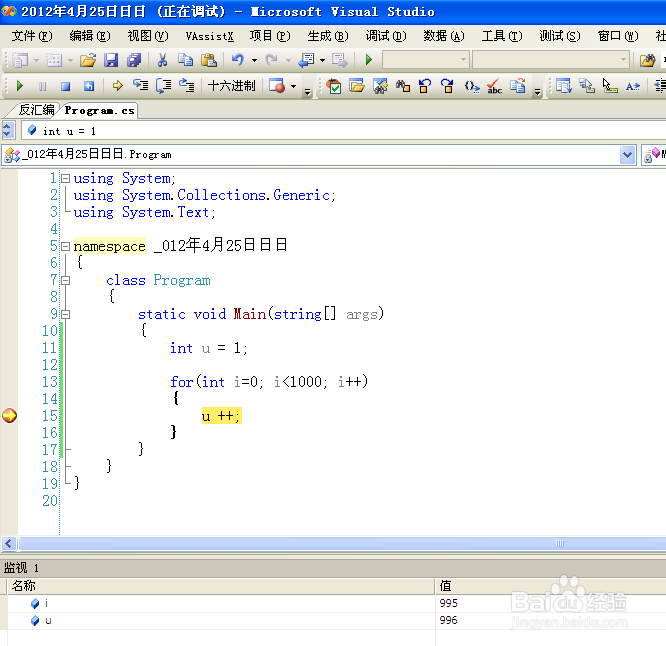This screenshot has width=666, height=646.
Task: Click Show Next Statement yellow arrow
Action: point(117,86)
